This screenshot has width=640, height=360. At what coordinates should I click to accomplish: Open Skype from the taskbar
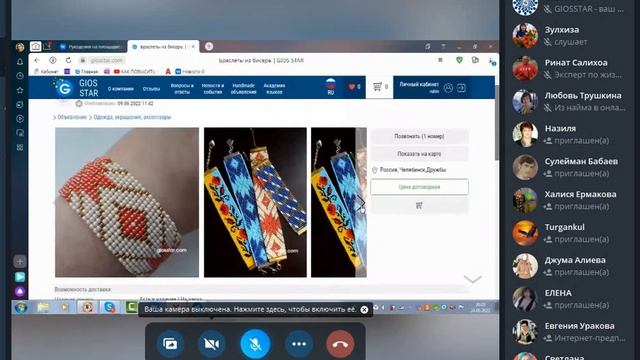pyautogui.click(x=109, y=307)
